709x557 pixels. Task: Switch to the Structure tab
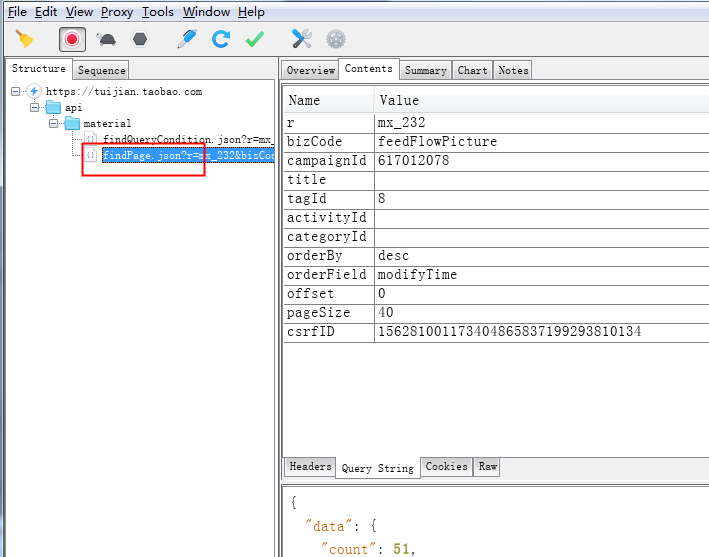39,69
